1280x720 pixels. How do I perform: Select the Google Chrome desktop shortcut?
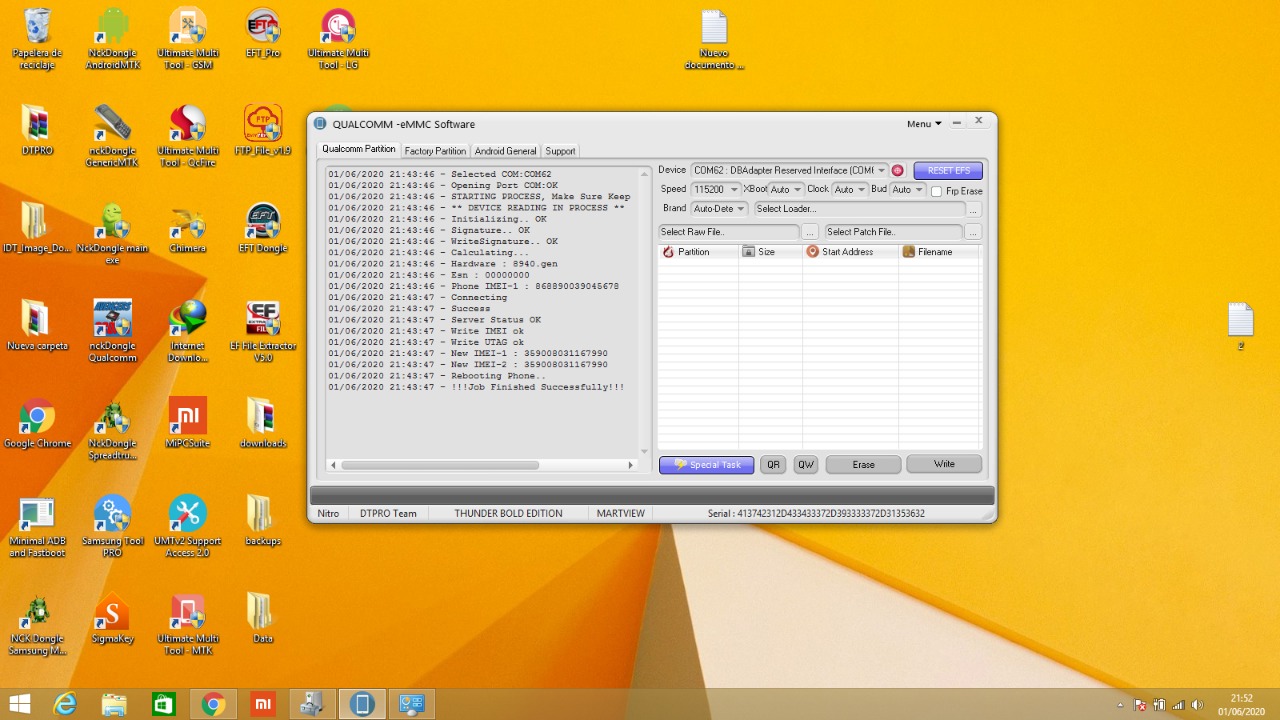click(x=37, y=424)
